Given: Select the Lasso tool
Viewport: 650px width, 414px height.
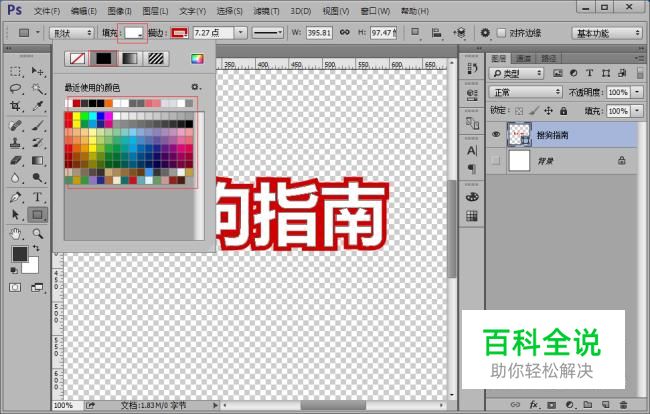Looking at the screenshot, I should [x=15, y=88].
